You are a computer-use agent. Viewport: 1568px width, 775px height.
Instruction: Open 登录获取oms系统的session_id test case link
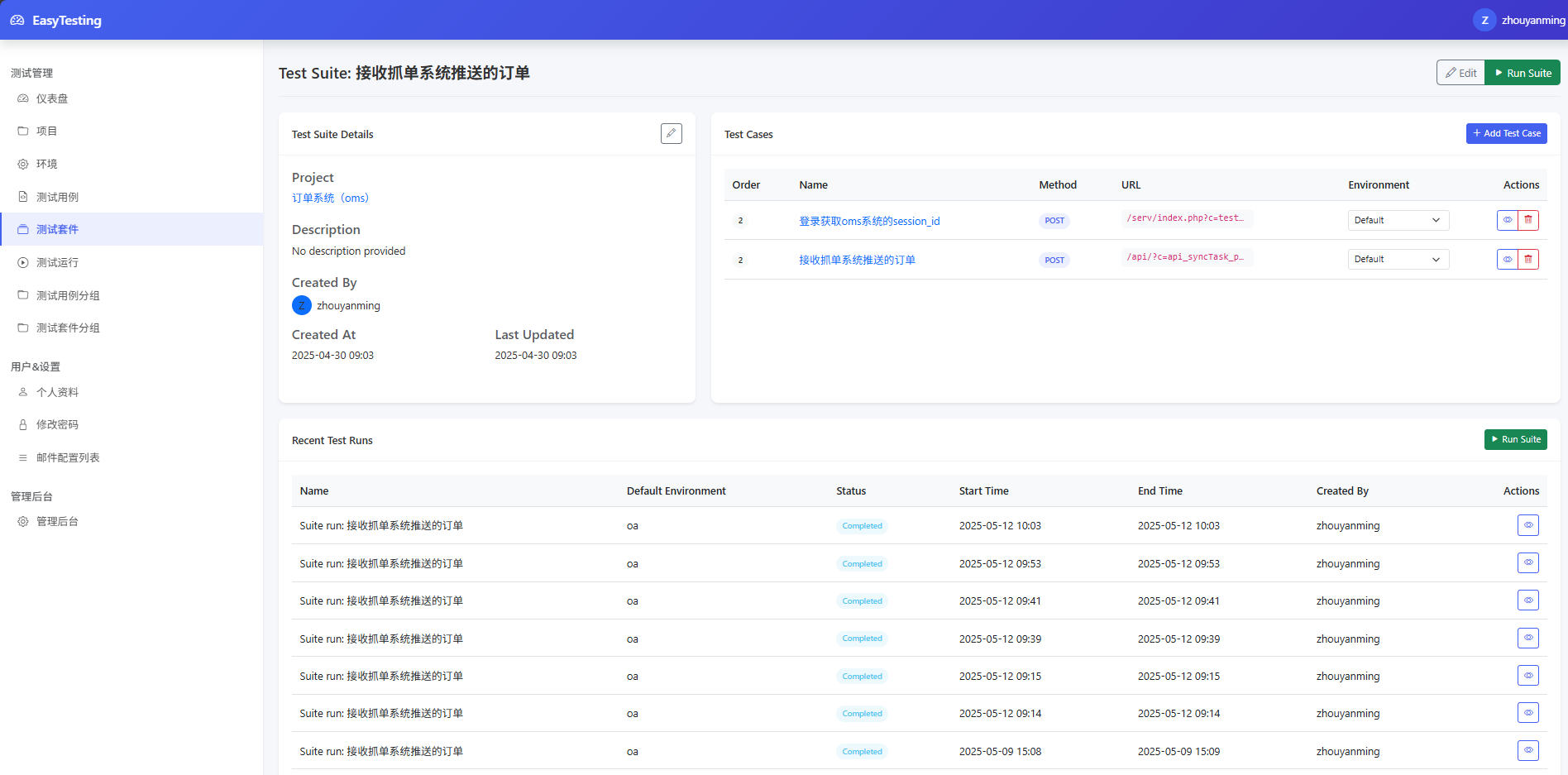click(869, 221)
